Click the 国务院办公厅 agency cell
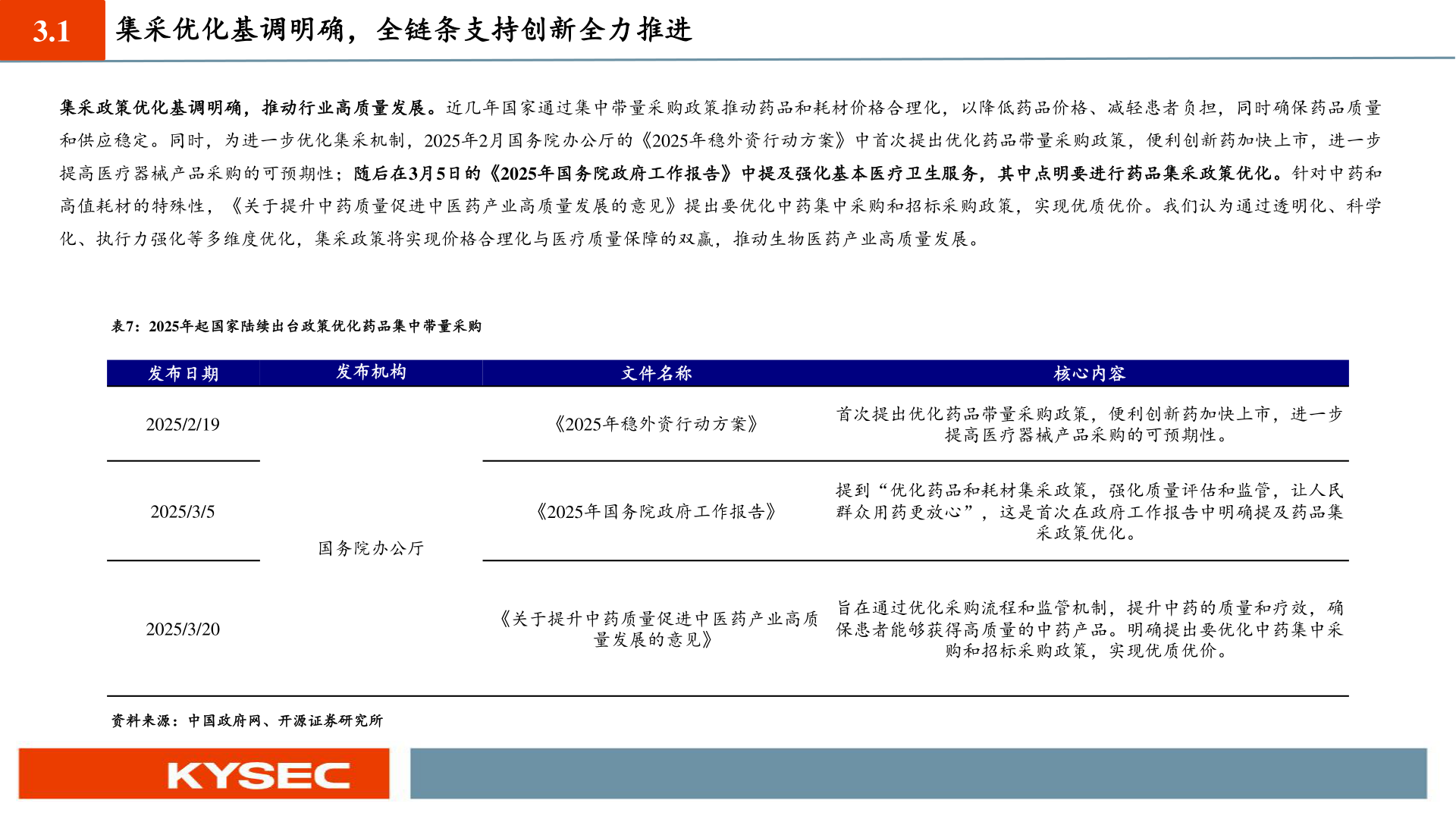Viewport: 1456px width, 819px height. click(371, 548)
